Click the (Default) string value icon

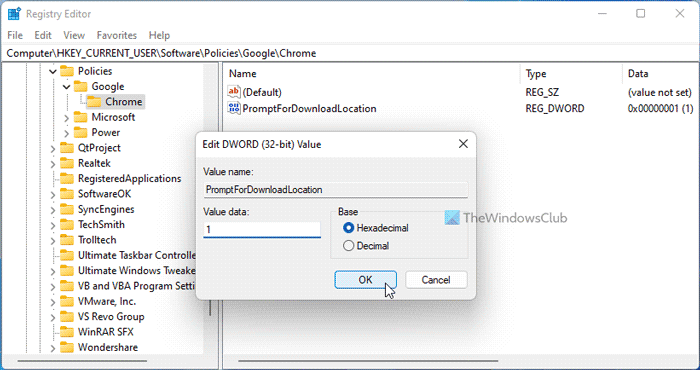pos(234,92)
